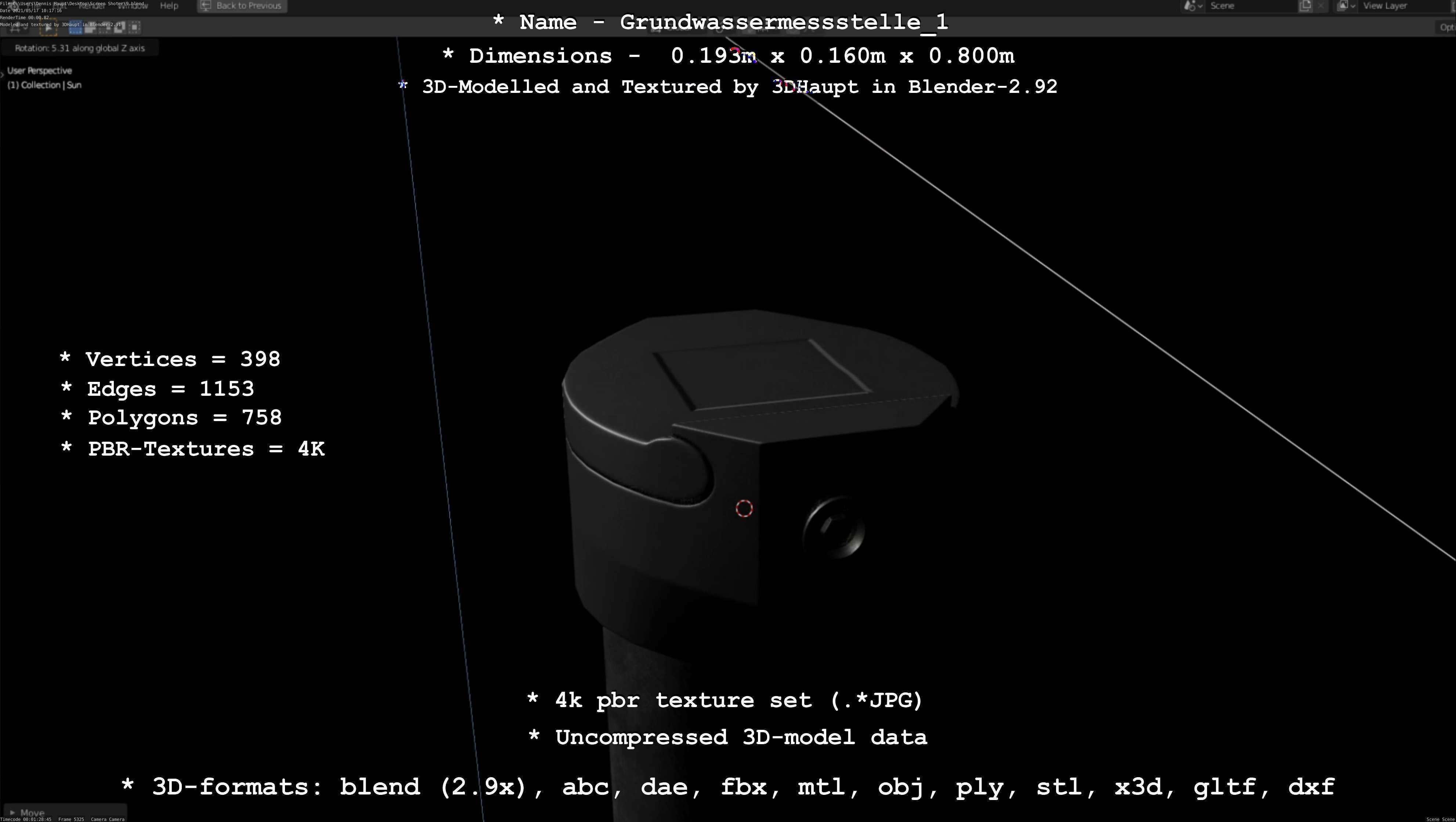Open the View Layer browse dropdown
Screen dimensions: 1456x822
[1346, 6]
